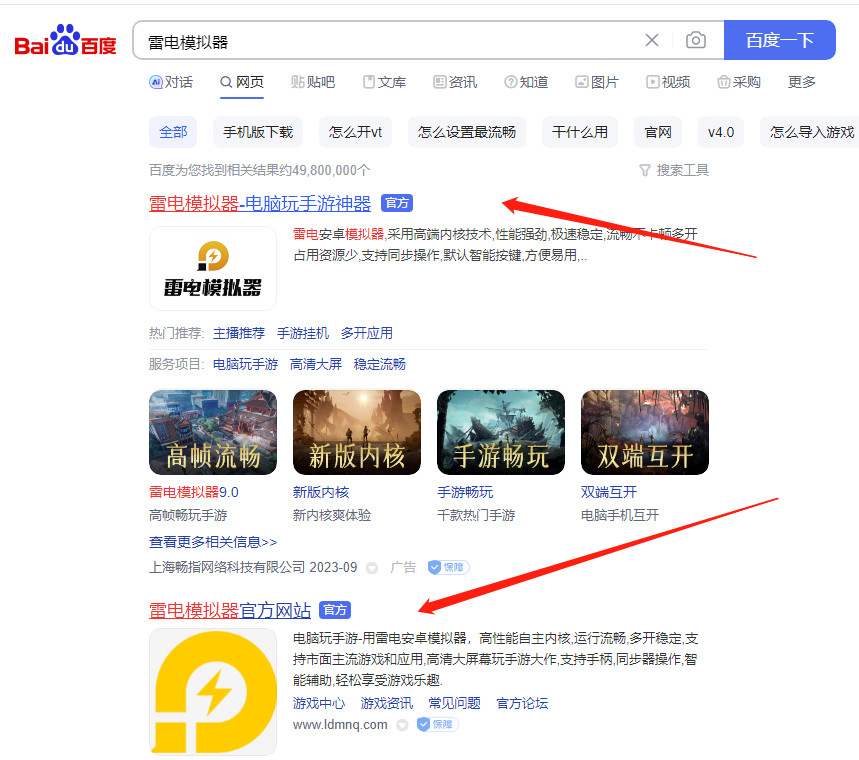The image size is (859, 760).
Task: Go to the 知道 tab
Action: coord(526,82)
